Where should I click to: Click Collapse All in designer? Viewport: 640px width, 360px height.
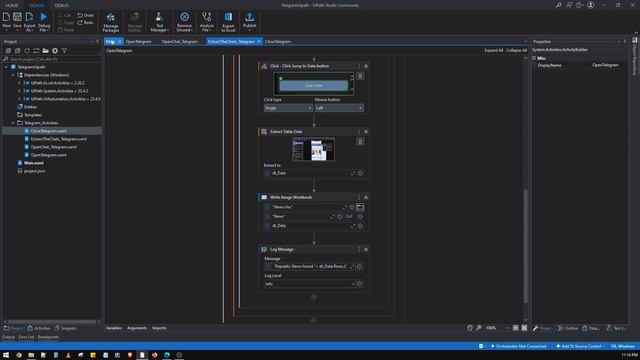point(516,50)
